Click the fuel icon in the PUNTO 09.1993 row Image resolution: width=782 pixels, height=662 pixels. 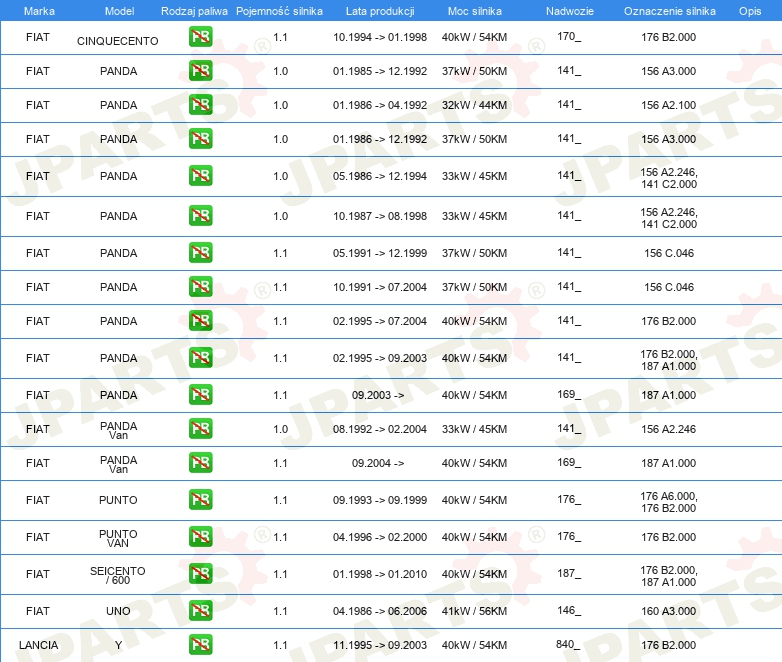click(200, 500)
